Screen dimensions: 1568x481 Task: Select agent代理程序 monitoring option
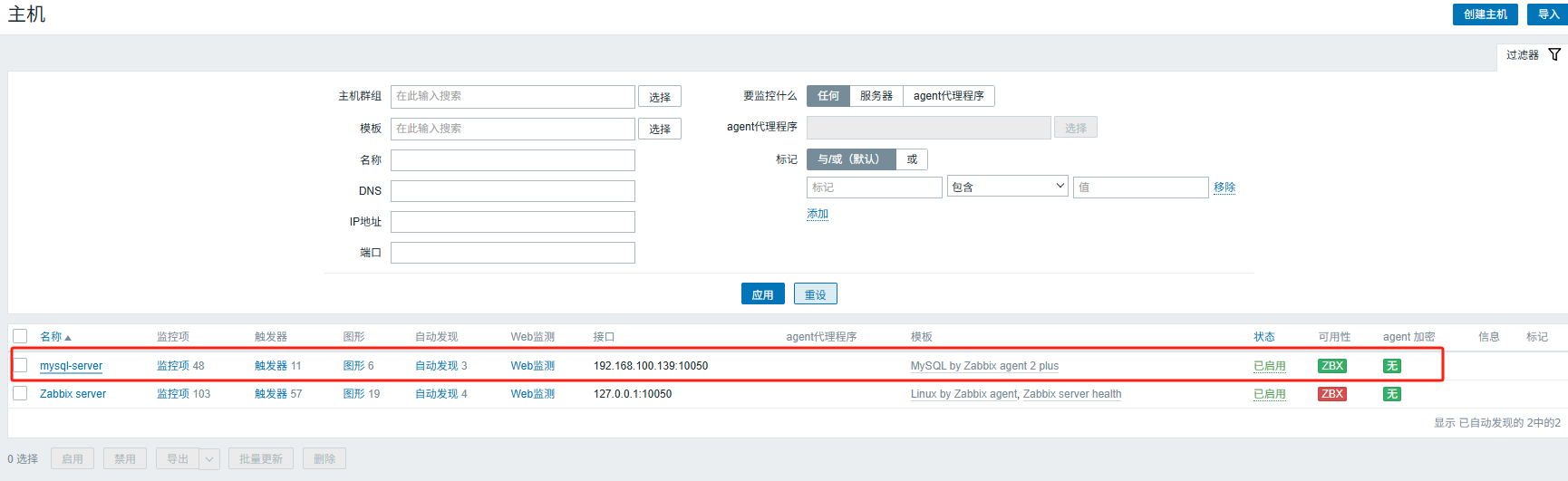948,96
